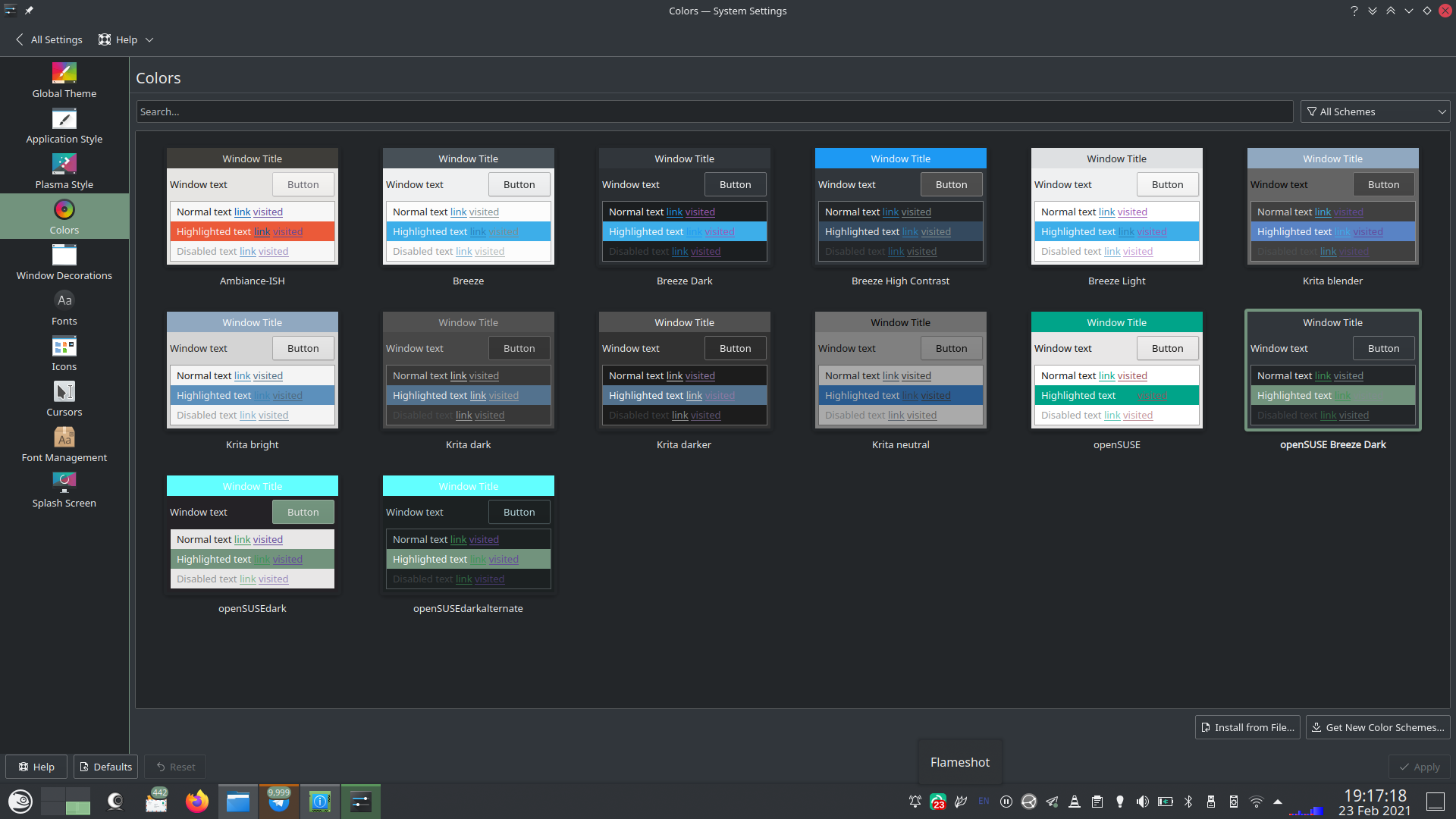Screen dimensions: 1456x819
Task: Select Fonts in the settings sidebar
Action: [x=64, y=307]
